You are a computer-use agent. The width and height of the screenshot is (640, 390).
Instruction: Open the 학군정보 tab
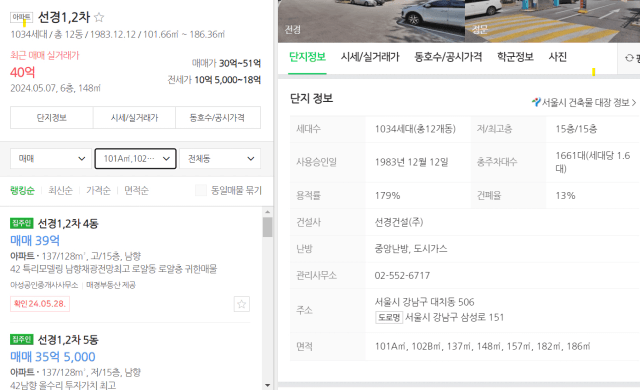[x=515, y=57]
